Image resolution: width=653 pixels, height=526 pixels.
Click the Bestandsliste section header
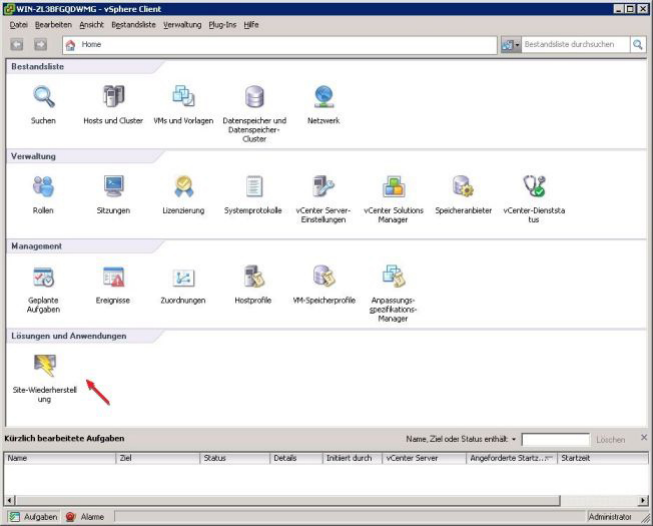(x=37, y=67)
